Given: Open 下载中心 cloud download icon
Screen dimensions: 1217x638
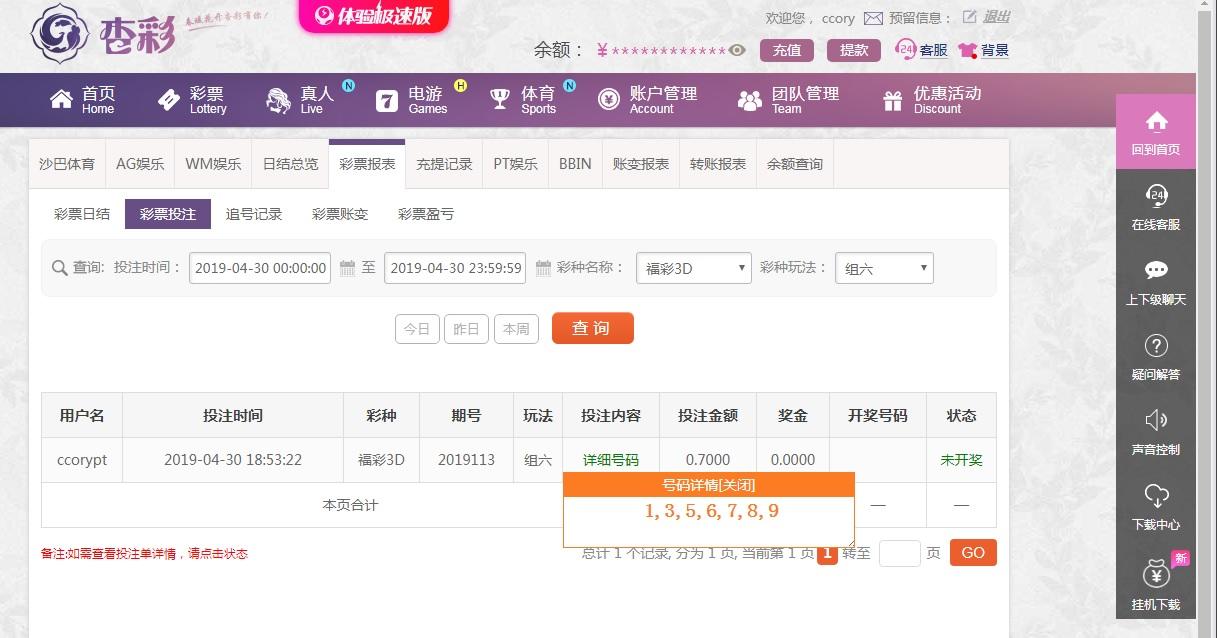Looking at the screenshot, I should [x=1156, y=495].
